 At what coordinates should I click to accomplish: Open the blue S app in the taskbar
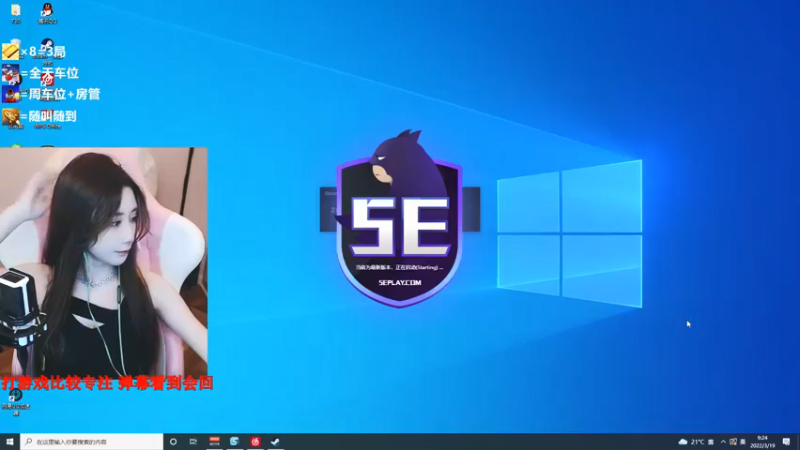[234, 442]
